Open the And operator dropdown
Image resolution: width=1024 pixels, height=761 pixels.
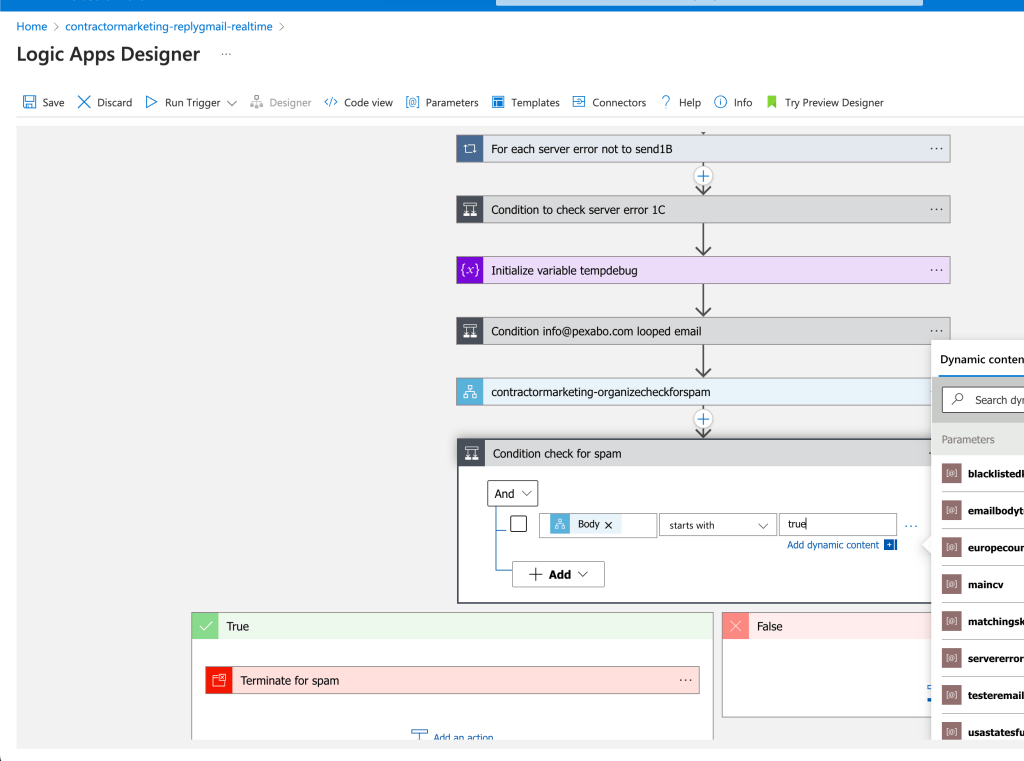click(x=513, y=494)
